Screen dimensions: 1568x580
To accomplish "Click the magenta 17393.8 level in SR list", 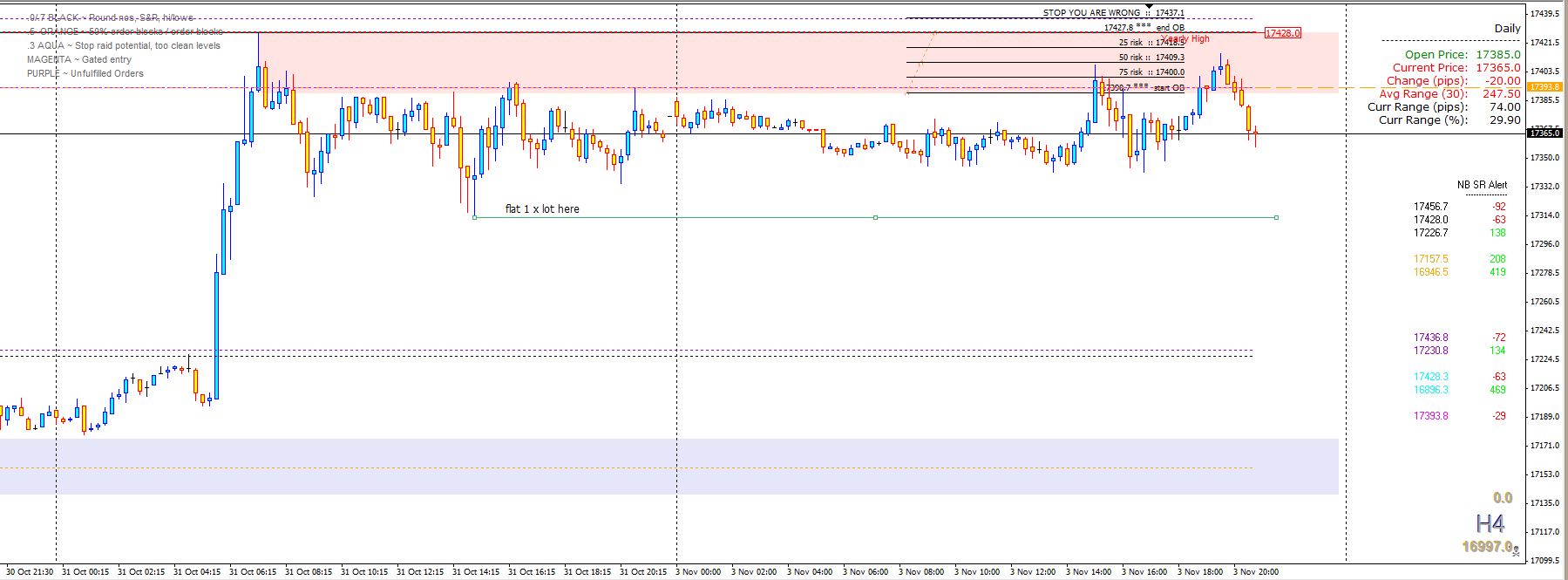I will coord(1430,416).
